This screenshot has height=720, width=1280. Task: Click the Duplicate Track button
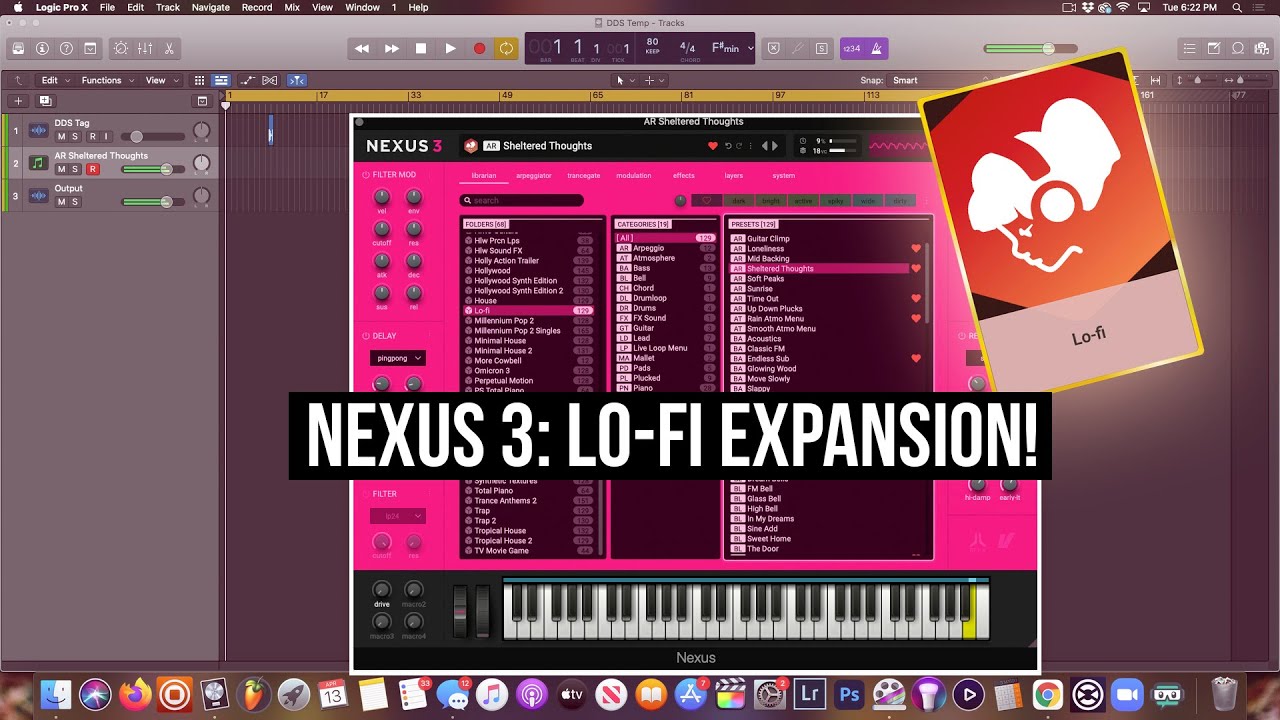click(x=45, y=101)
